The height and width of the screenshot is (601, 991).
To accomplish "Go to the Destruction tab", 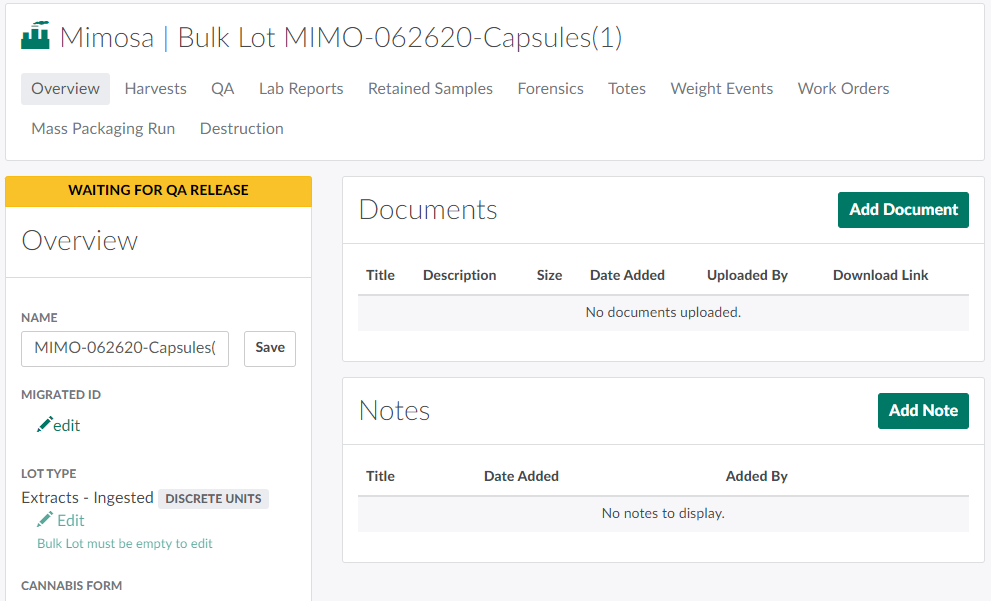I will 241,129.
